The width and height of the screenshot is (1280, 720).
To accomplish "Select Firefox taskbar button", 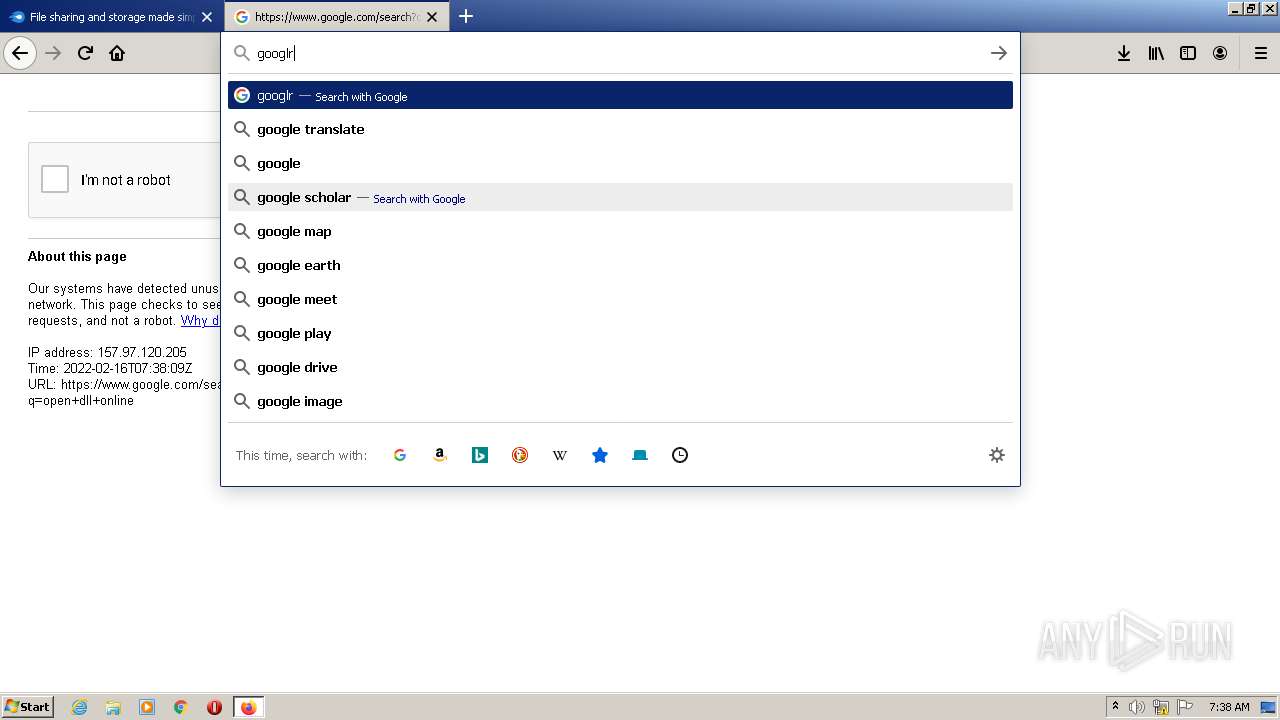I will (x=248, y=707).
